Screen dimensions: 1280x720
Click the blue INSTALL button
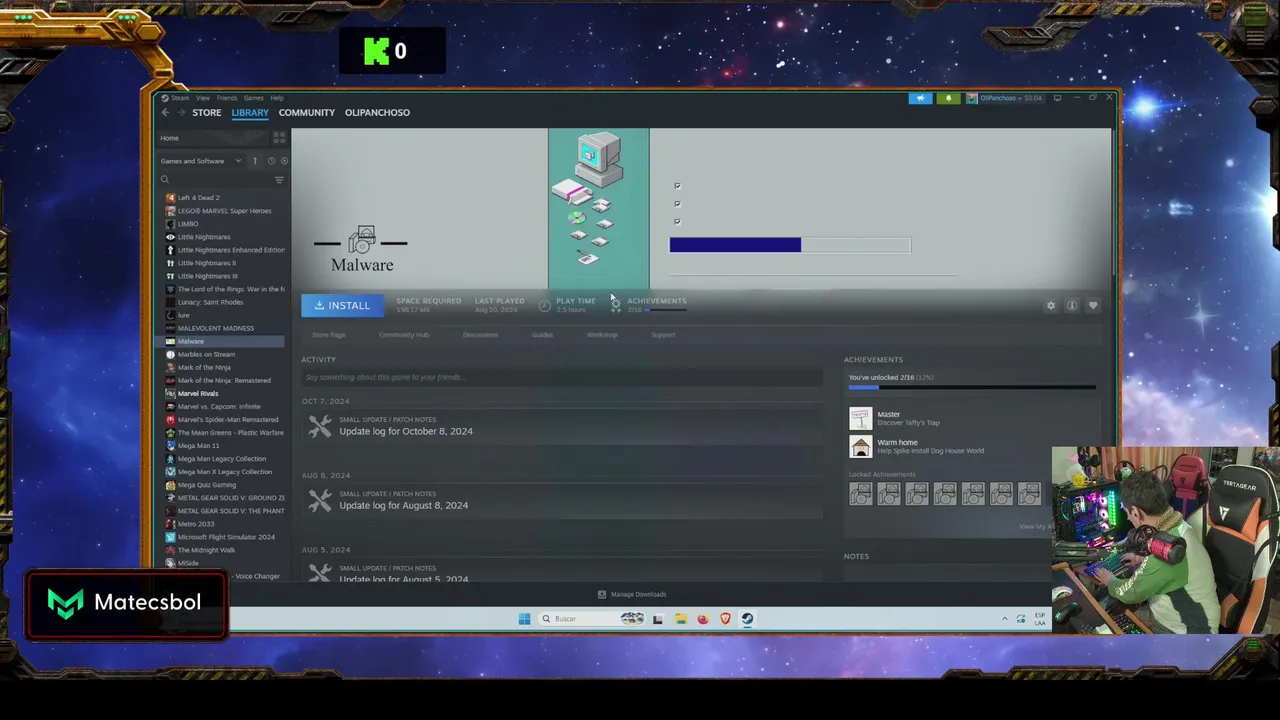pyautogui.click(x=342, y=306)
